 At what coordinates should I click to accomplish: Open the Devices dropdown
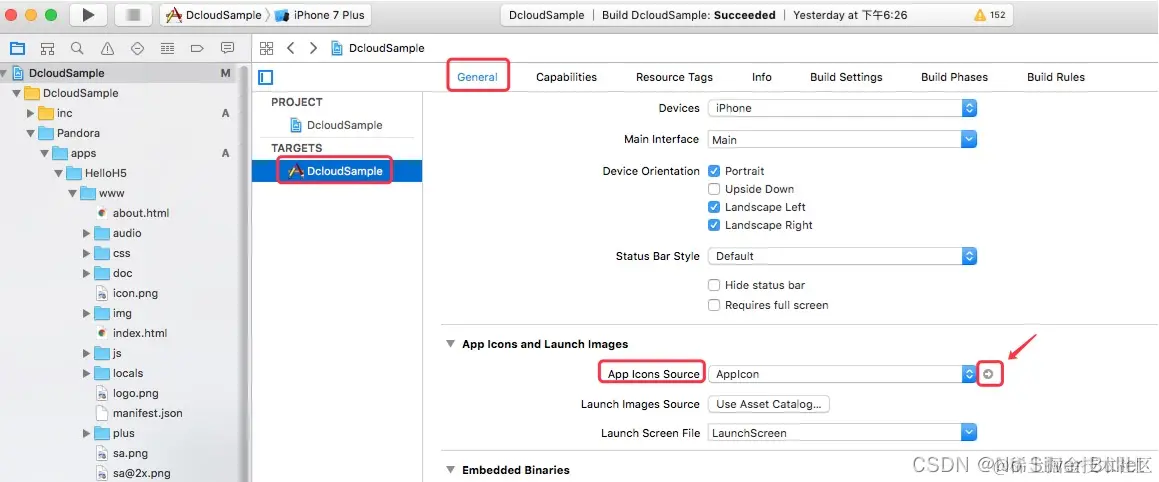point(842,108)
